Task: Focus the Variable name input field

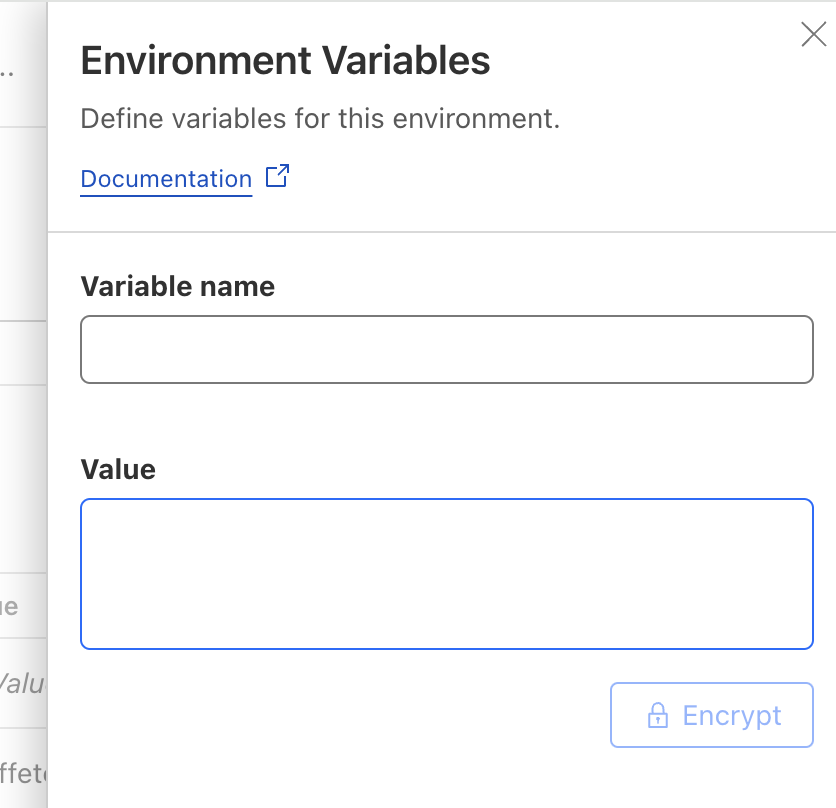Action: (x=446, y=350)
